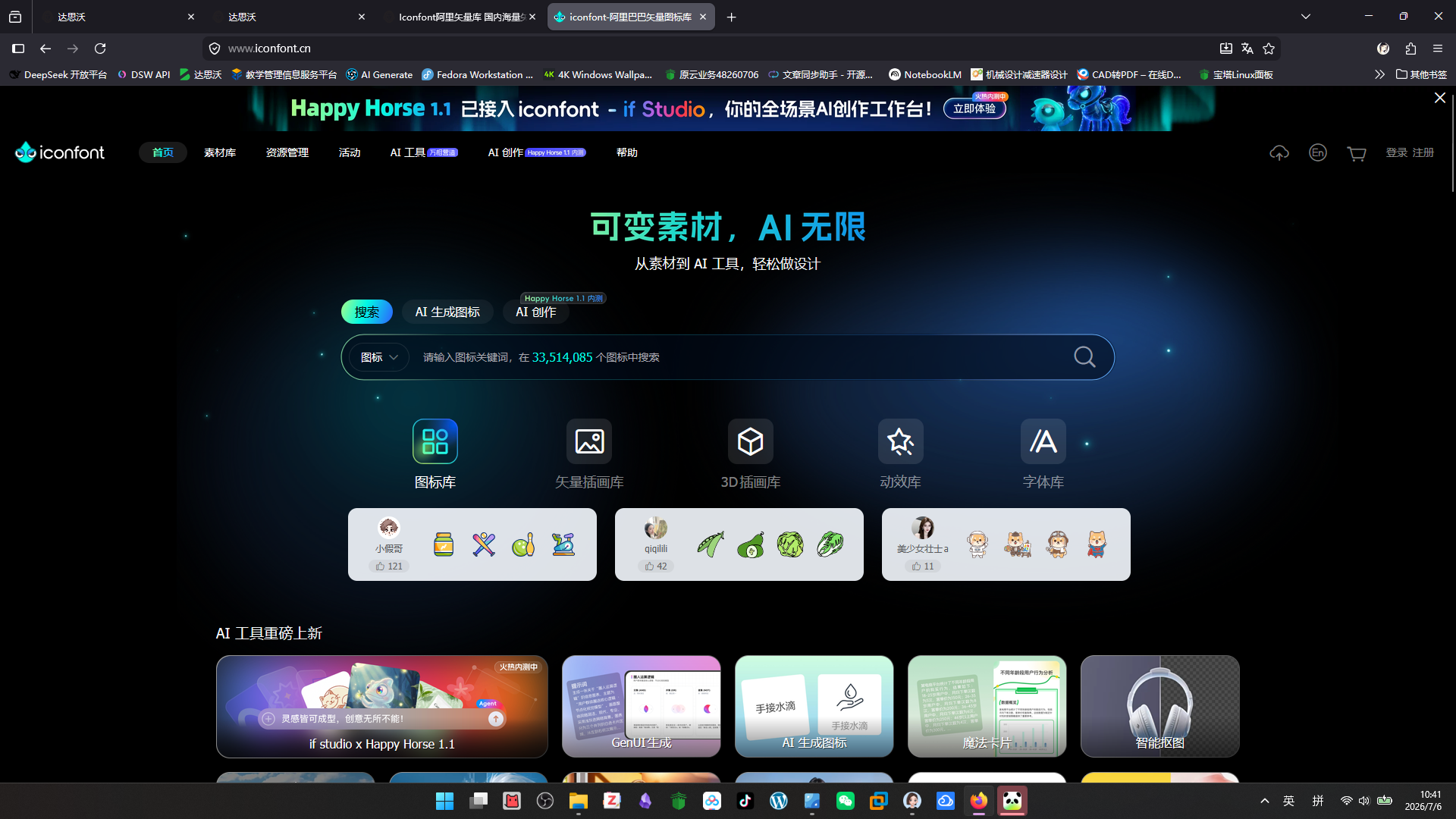The width and height of the screenshot is (1456, 819).
Task: Open WeChat from the taskbar
Action: pyautogui.click(x=845, y=801)
